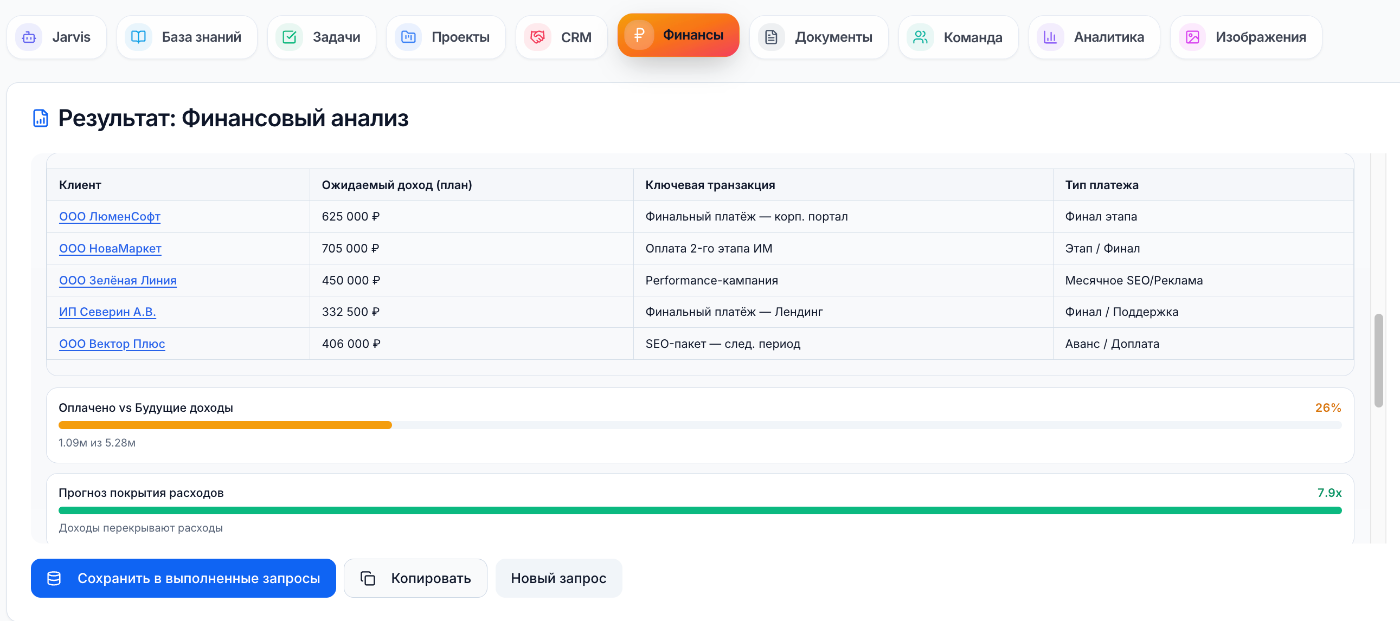The width and height of the screenshot is (1400, 621).
Task: Open the ИП Северин А.В. link
Action: (107, 312)
